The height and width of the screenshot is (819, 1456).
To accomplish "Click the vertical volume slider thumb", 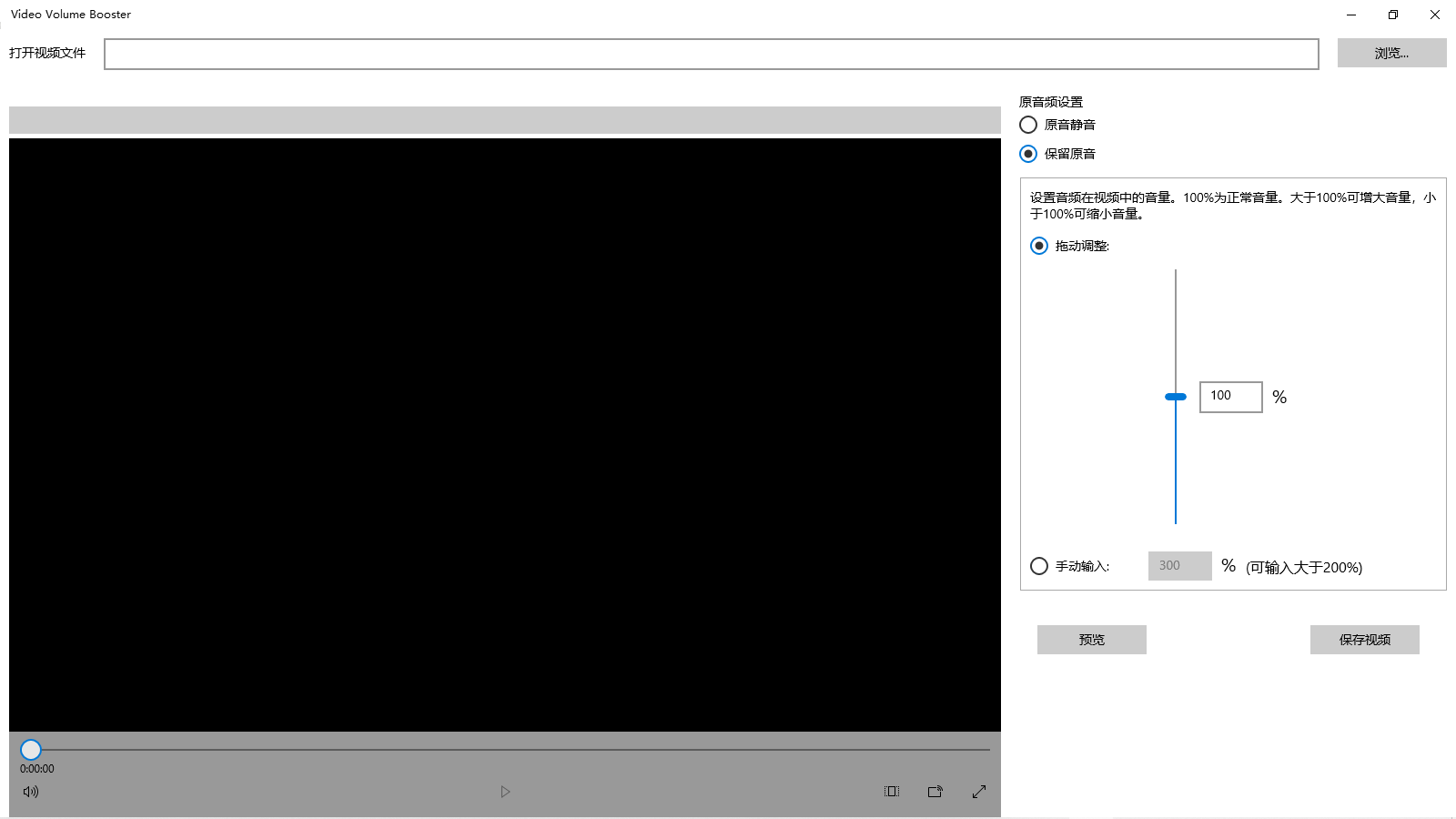I will (x=1176, y=397).
